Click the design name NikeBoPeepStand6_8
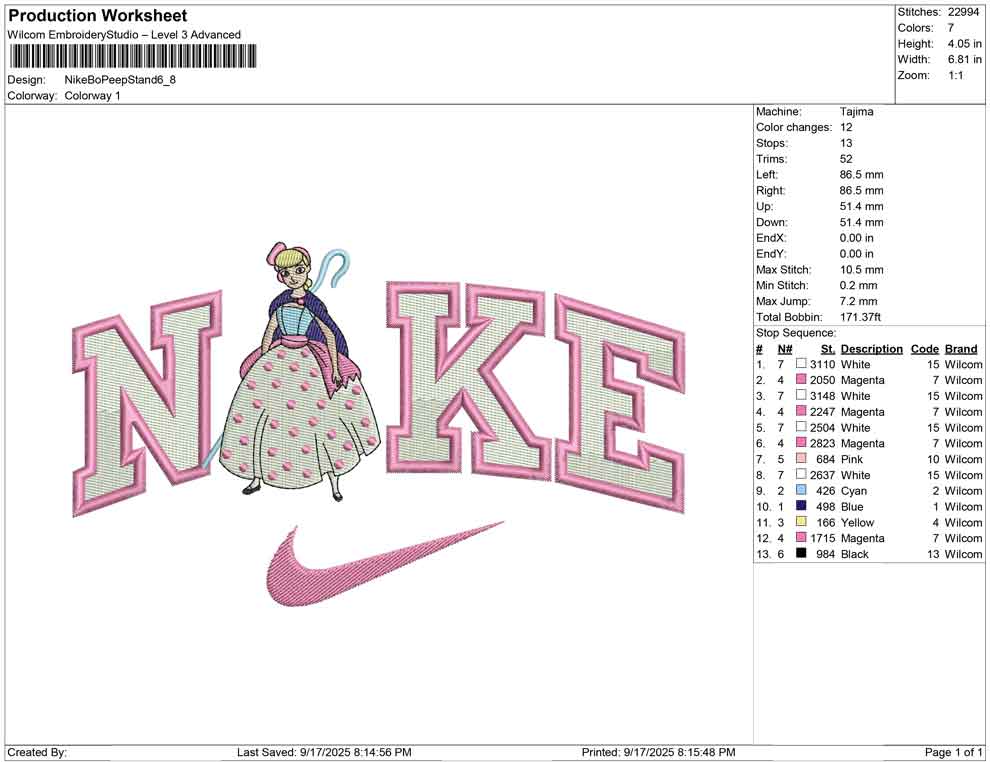Screen dimensions: 990x762 click(120, 80)
